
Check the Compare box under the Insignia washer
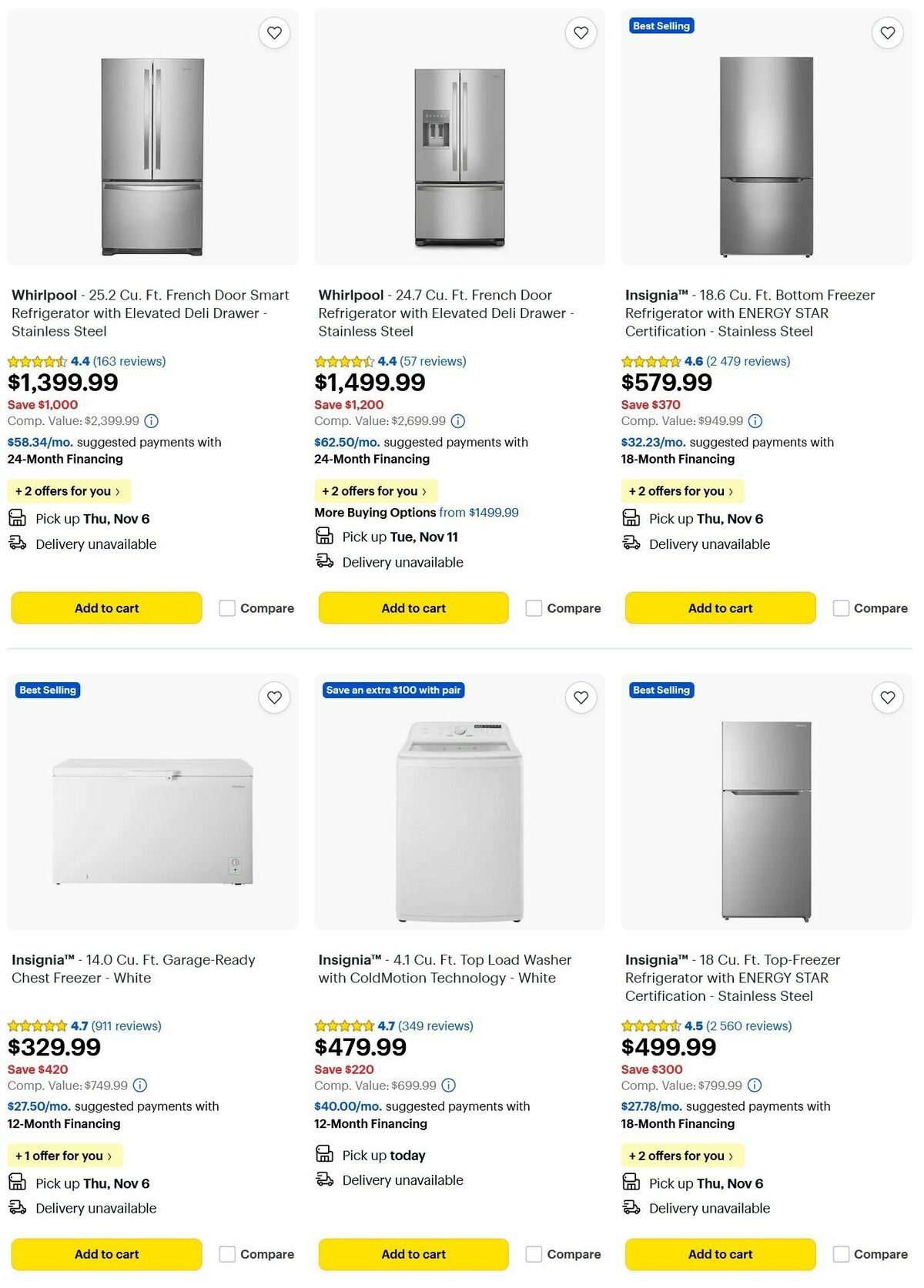(534, 1254)
